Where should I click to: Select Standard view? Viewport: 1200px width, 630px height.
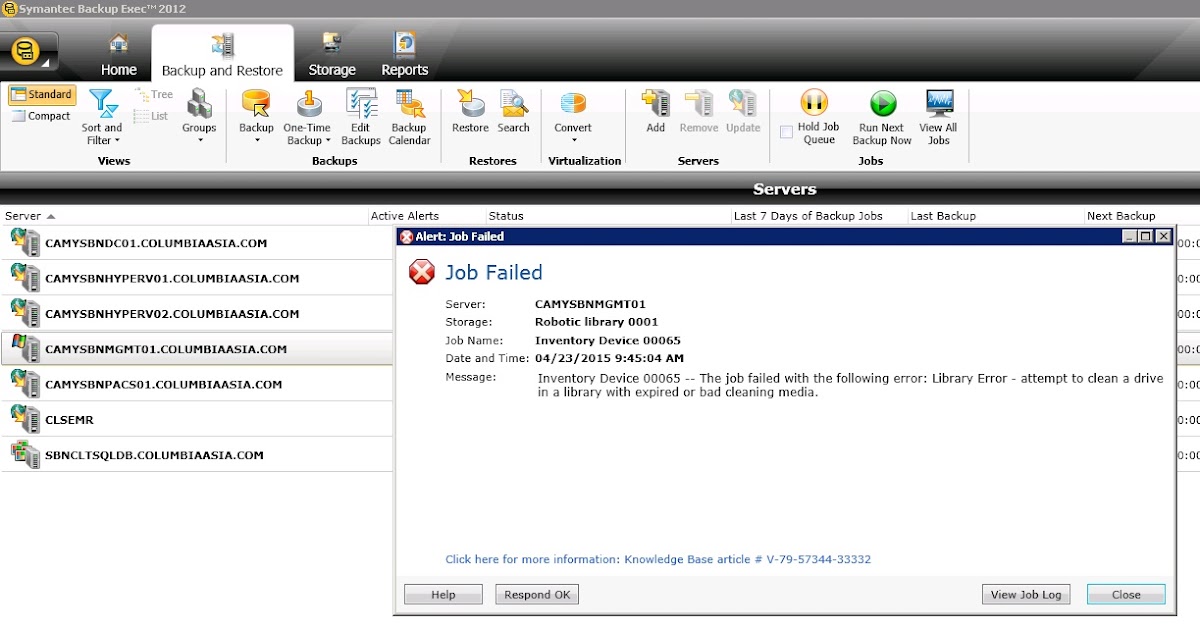pyautogui.click(x=42, y=94)
